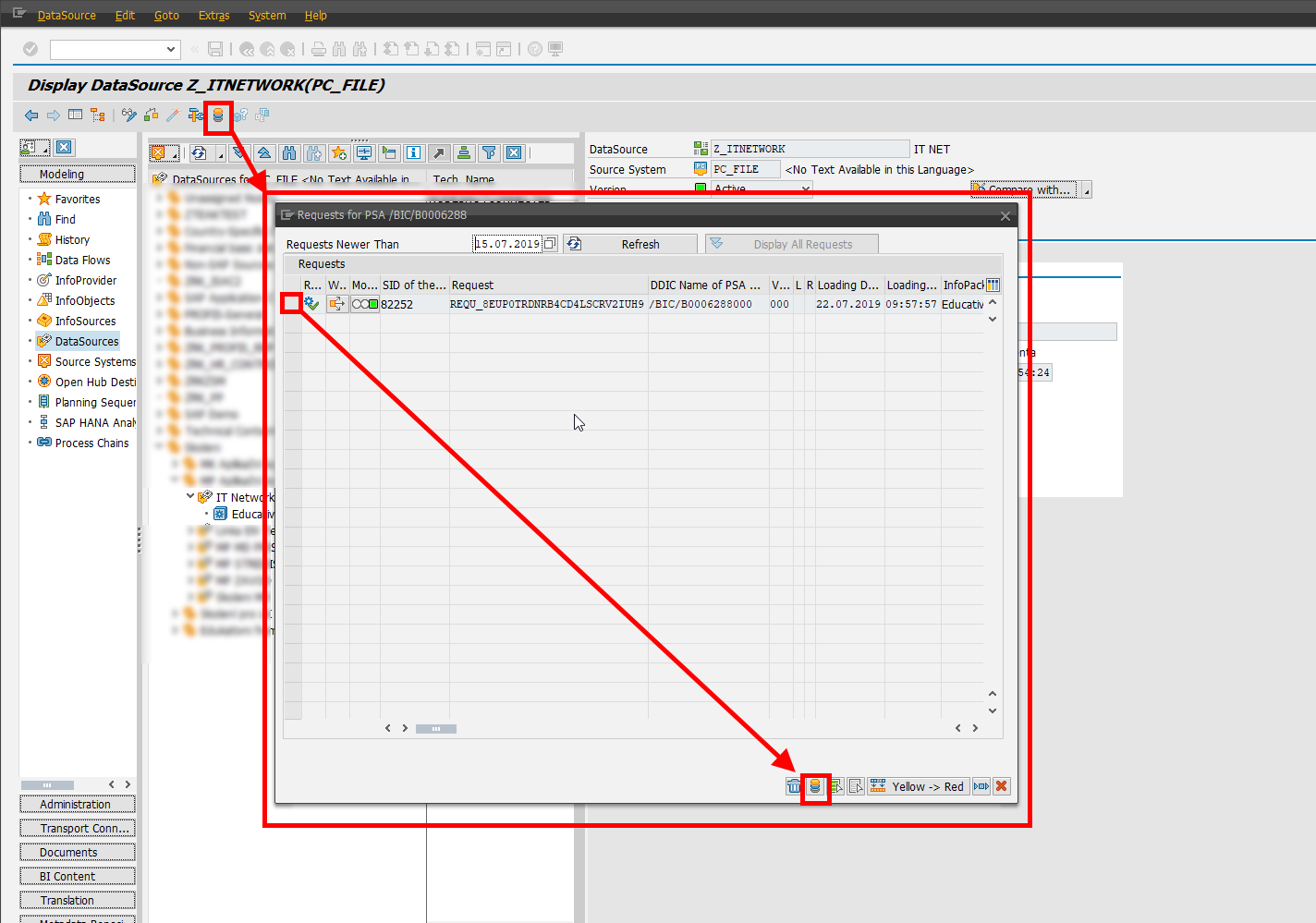Click the Requests Newer Than date field
Image resolution: width=1316 pixels, height=923 pixels.
click(x=507, y=244)
